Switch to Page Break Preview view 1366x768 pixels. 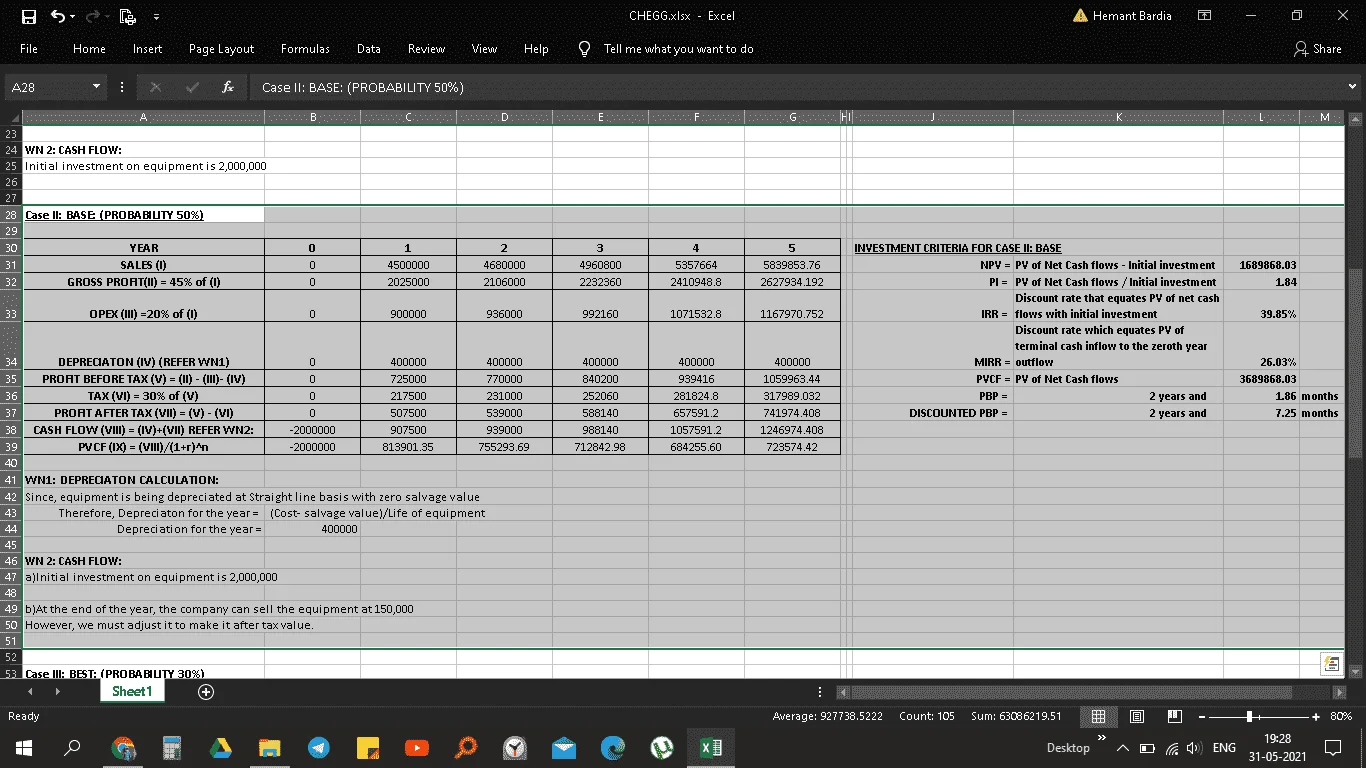pos(1175,716)
